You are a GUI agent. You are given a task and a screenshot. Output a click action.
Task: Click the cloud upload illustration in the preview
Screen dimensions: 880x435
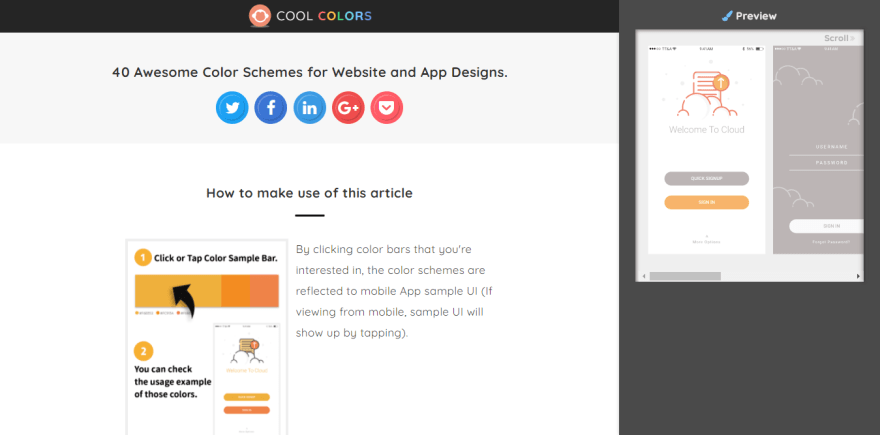click(x=707, y=93)
